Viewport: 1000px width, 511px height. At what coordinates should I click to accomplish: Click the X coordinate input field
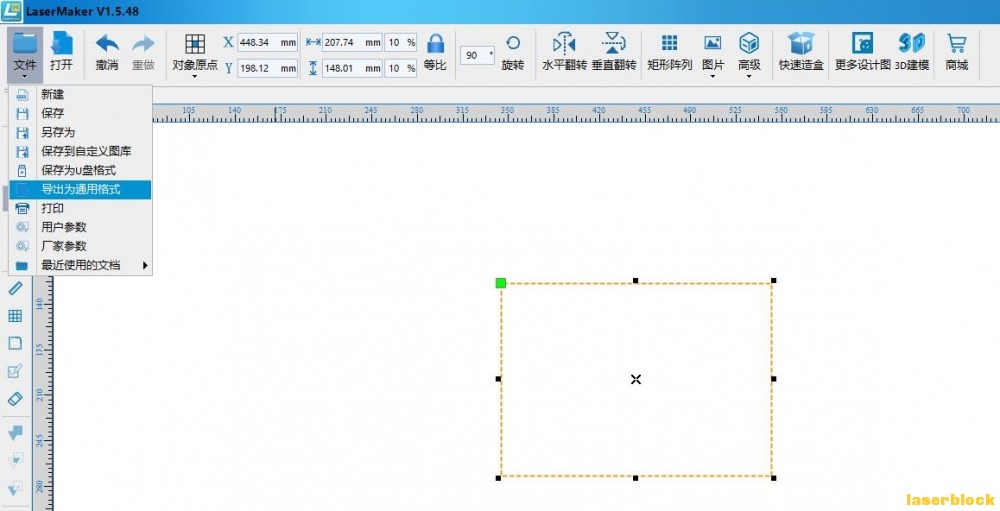tap(267, 43)
